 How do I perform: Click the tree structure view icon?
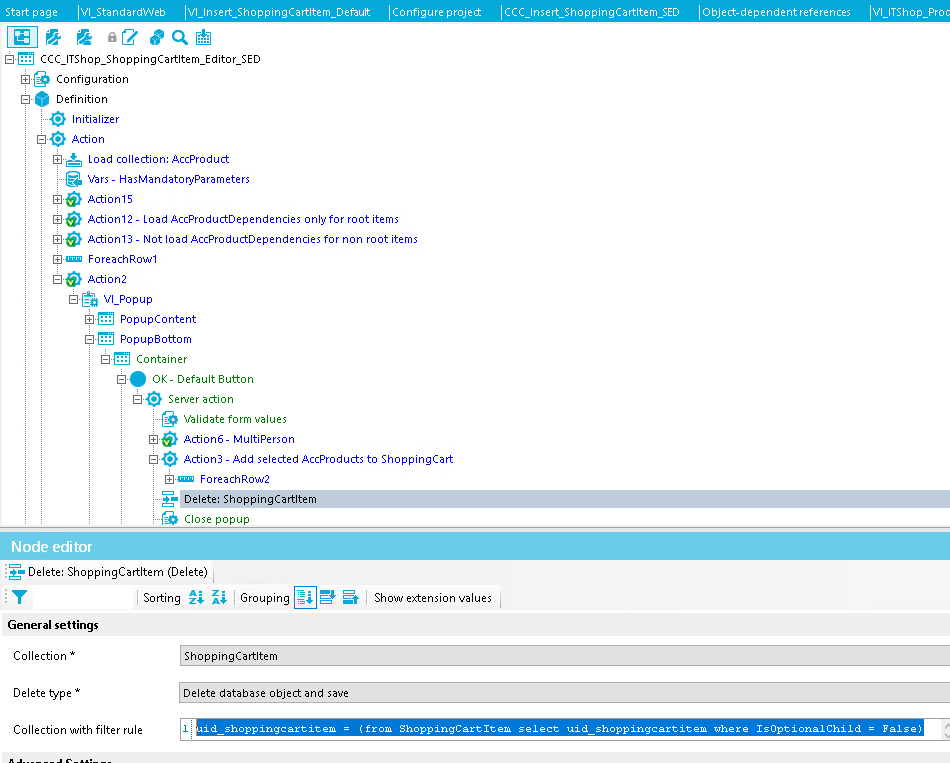(x=22, y=38)
